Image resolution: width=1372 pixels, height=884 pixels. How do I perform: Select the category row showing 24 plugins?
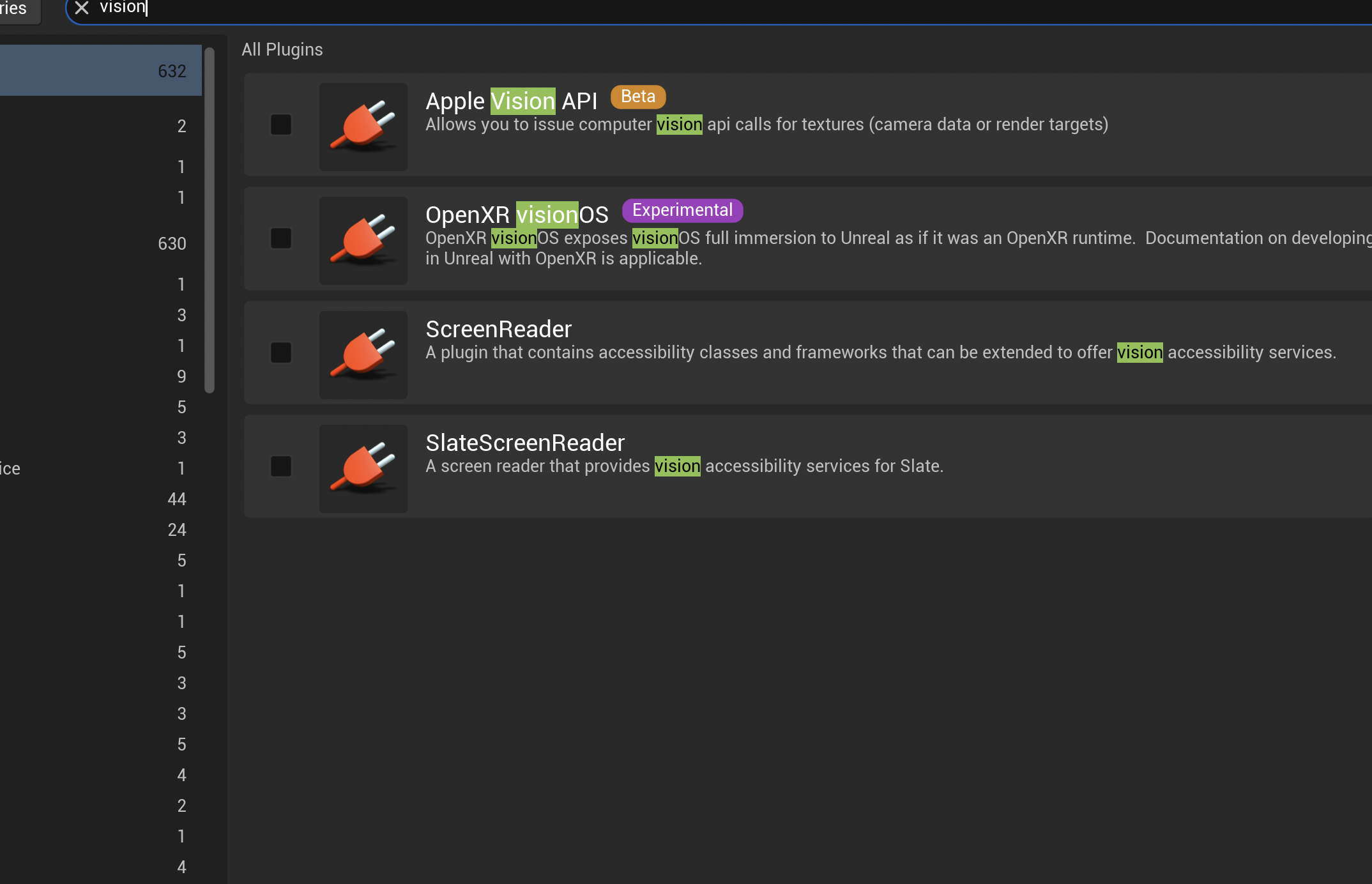(101, 530)
